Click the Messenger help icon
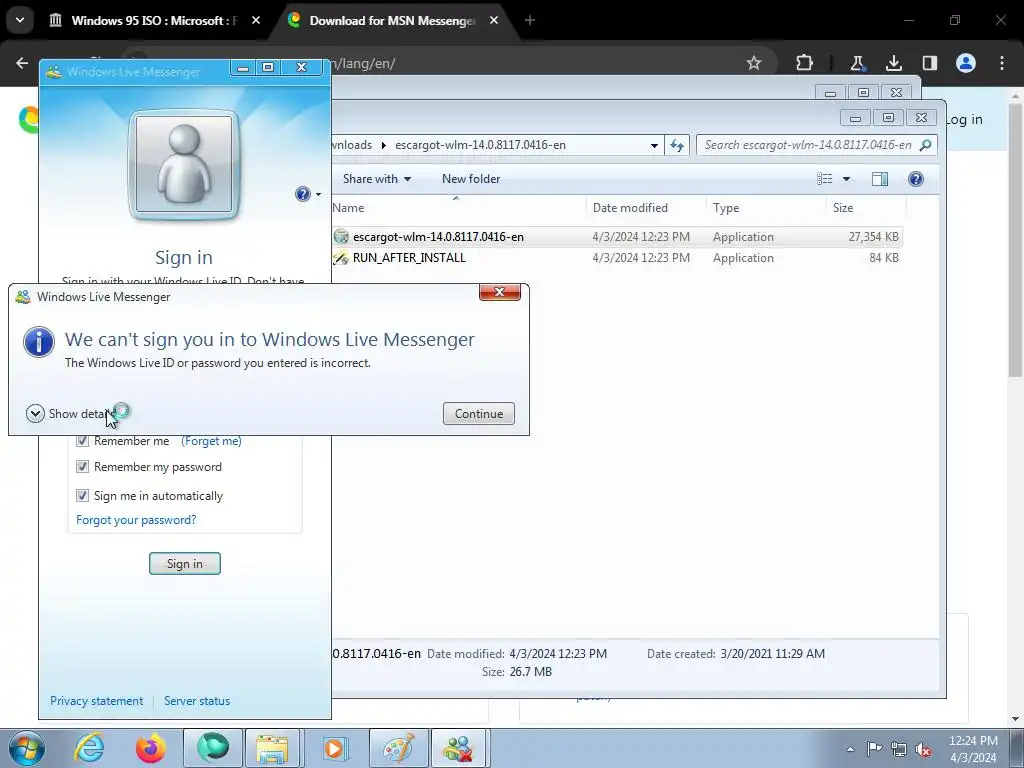 click(x=302, y=194)
